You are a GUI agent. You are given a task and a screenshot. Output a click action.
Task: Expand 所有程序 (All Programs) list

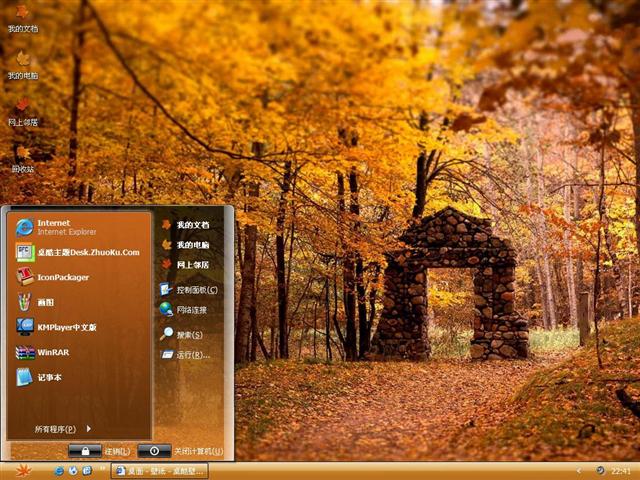click(x=63, y=429)
